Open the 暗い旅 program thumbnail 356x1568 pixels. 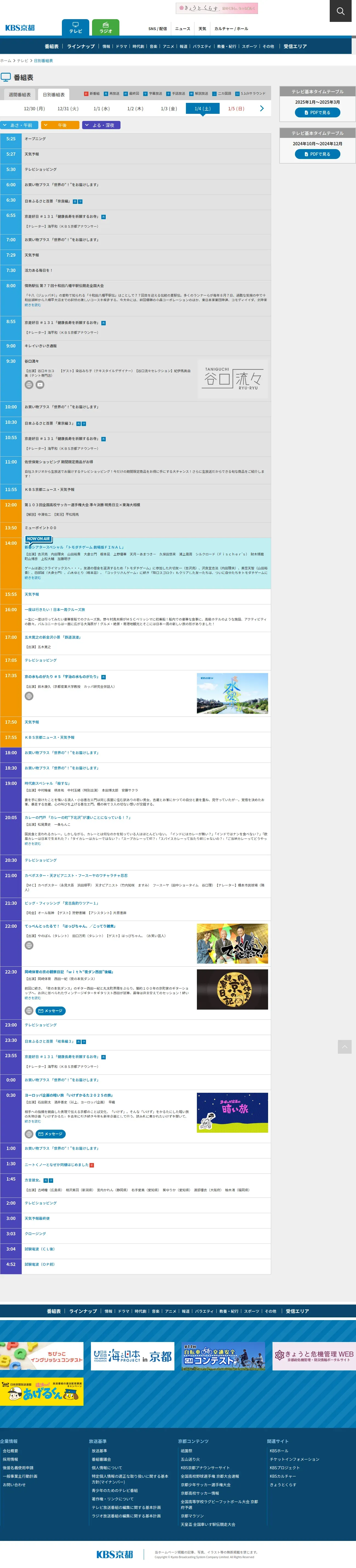pos(232,1113)
